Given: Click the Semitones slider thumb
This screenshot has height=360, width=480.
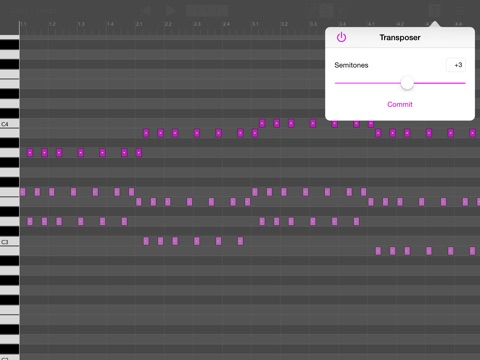Looking at the screenshot, I should (x=407, y=83).
